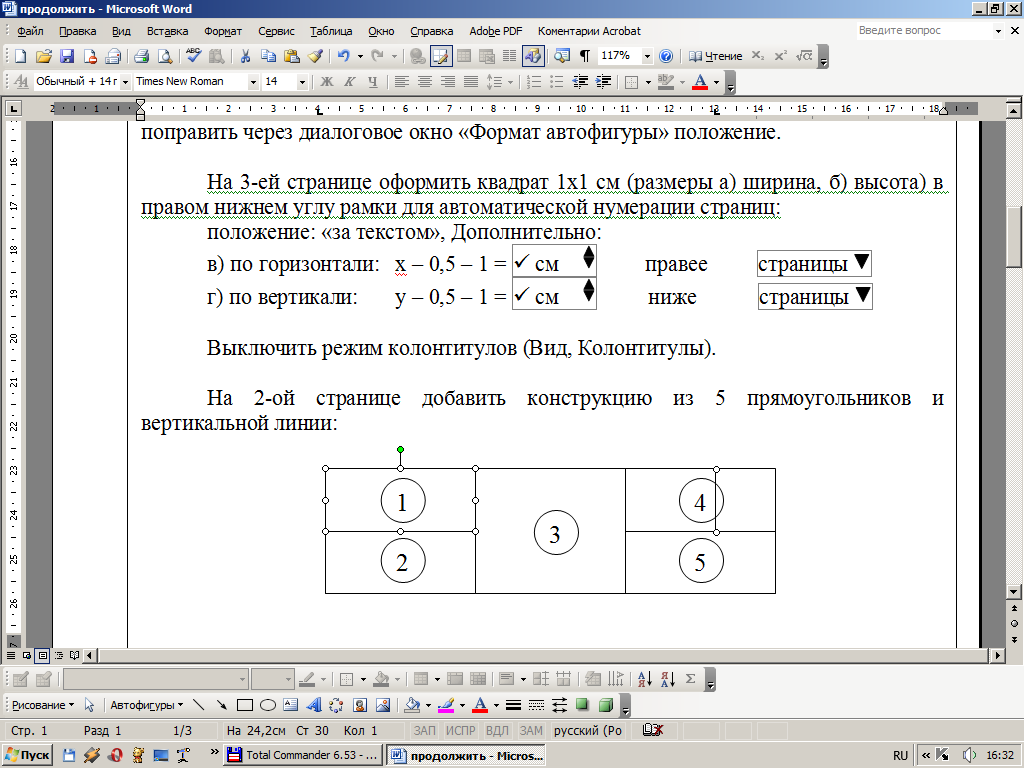
Task: Click the AutoSum sigma icon
Action: pos(690,679)
